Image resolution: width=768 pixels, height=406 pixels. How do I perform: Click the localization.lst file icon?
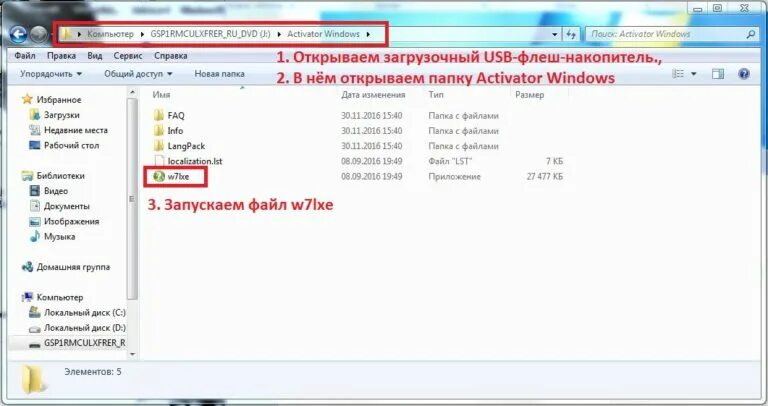pos(159,161)
